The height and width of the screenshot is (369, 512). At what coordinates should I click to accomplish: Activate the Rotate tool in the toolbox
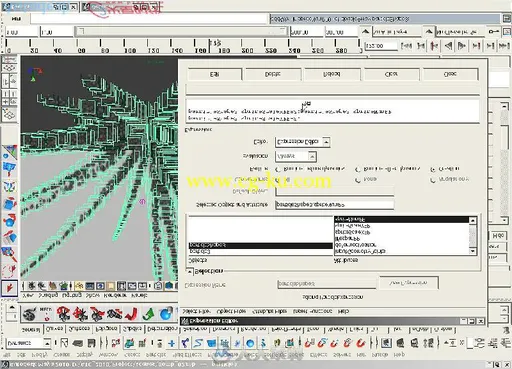click(9, 220)
